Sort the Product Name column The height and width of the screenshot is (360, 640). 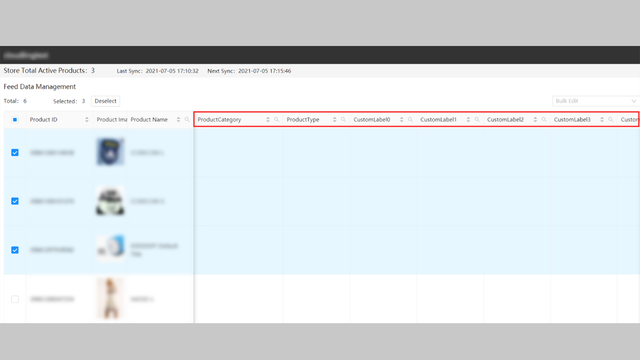click(x=178, y=120)
